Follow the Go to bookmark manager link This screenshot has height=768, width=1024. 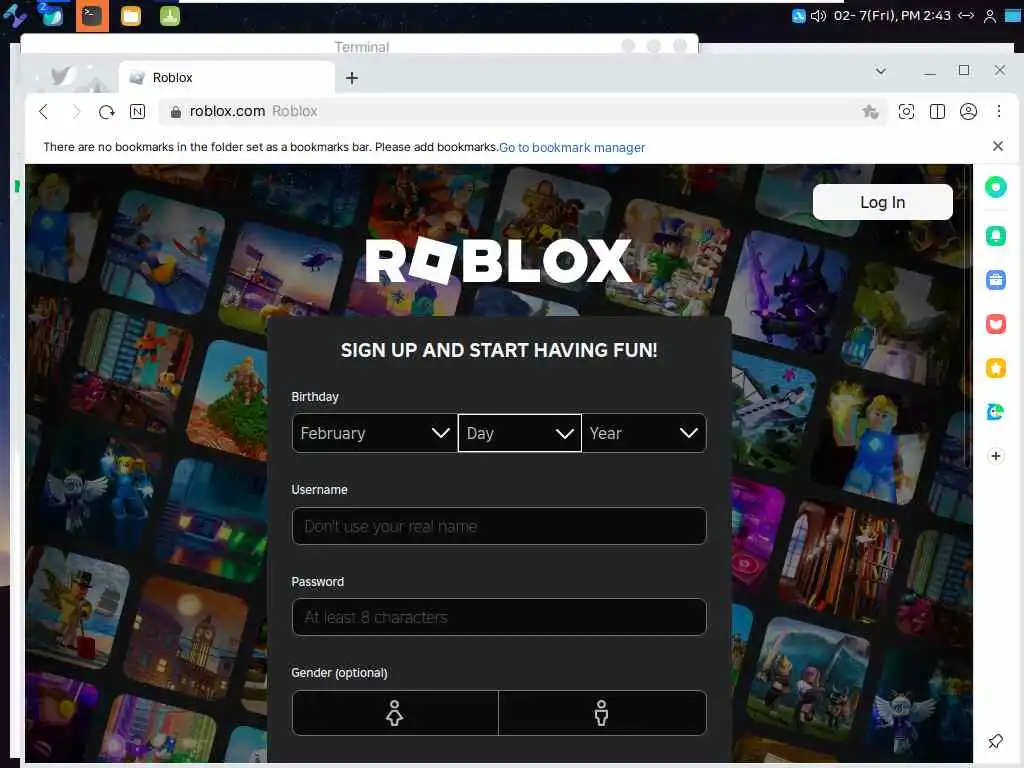[x=572, y=148]
